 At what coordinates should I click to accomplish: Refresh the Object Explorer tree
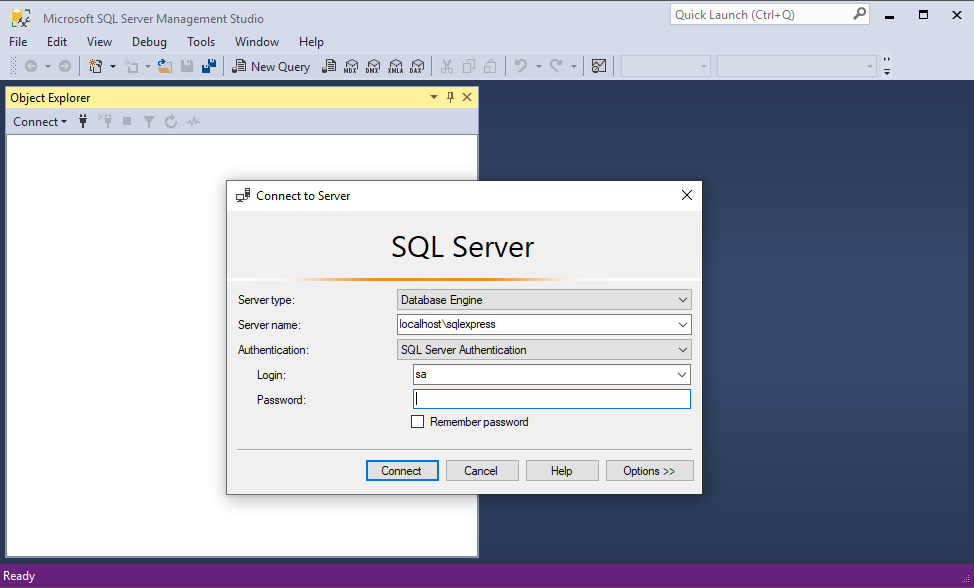tap(170, 121)
